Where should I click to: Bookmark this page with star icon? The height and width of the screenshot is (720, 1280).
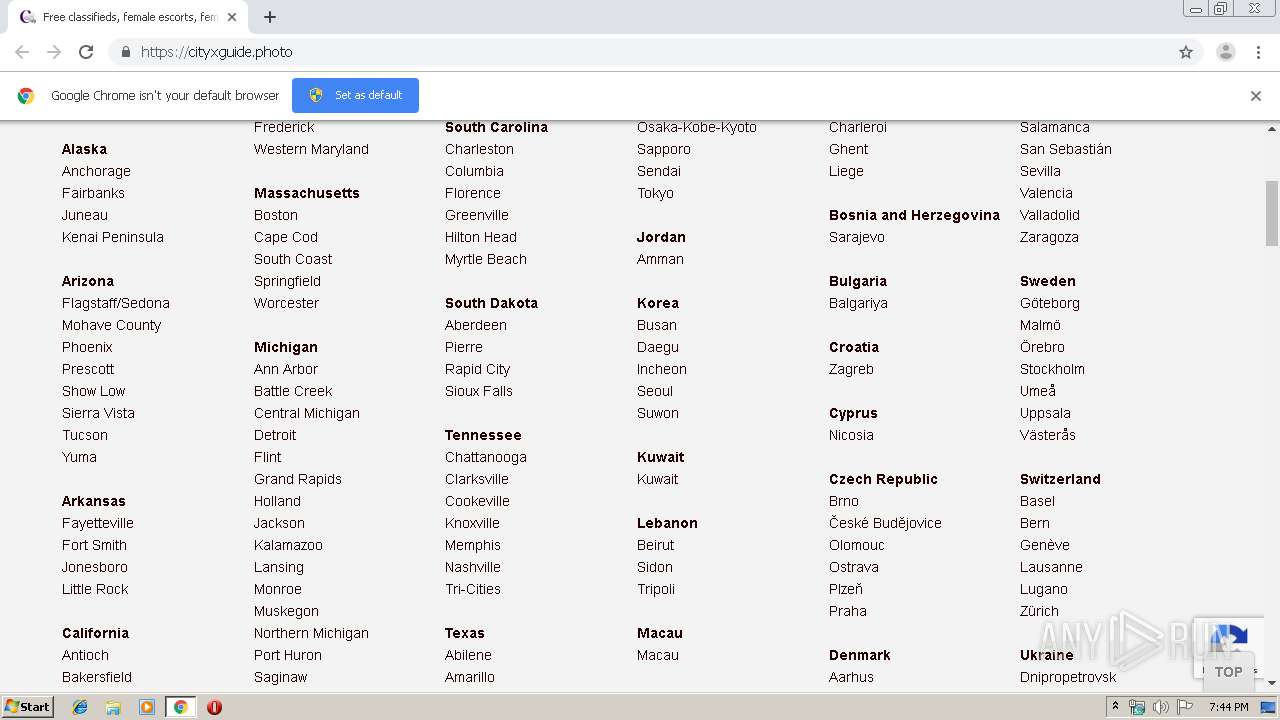pyautogui.click(x=1186, y=52)
